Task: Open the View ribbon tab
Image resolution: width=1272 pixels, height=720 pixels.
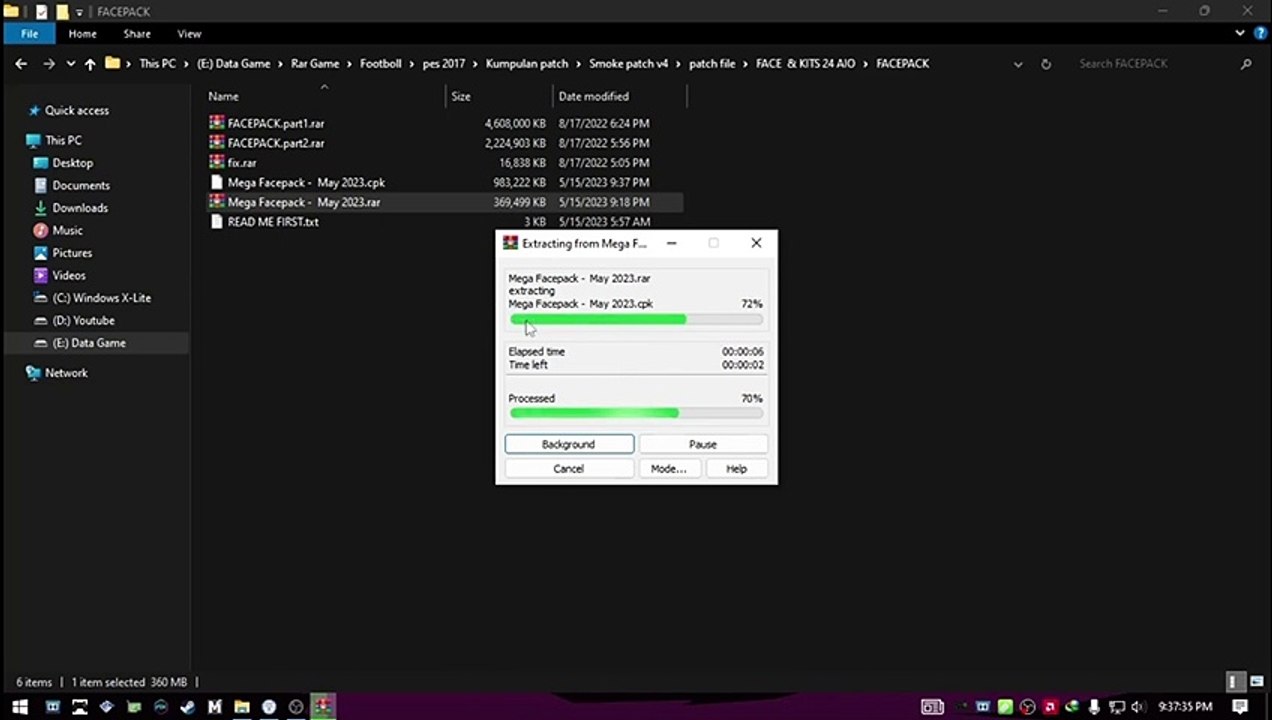Action: coord(189,33)
